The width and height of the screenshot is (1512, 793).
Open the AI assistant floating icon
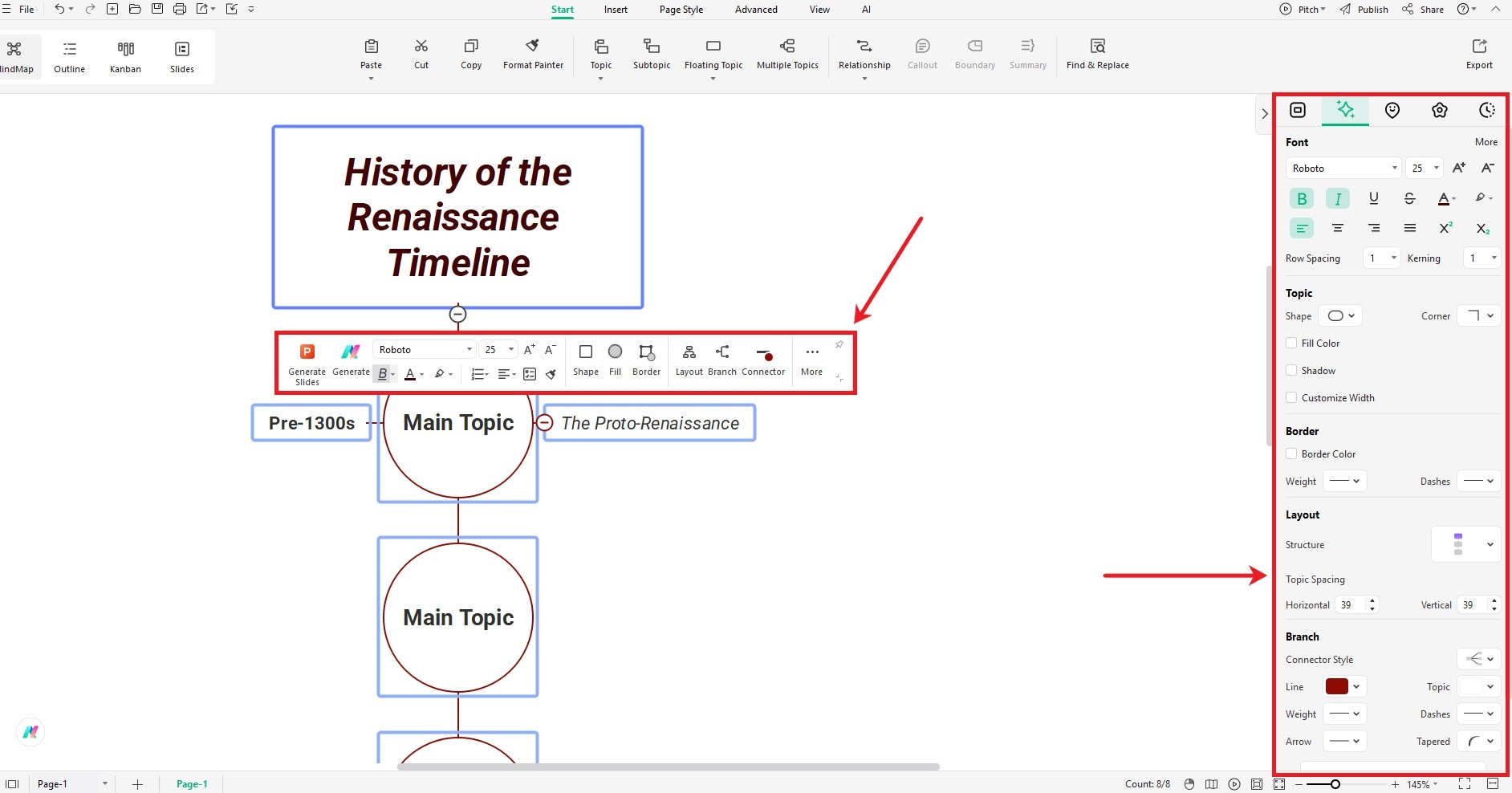pos(30,732)
